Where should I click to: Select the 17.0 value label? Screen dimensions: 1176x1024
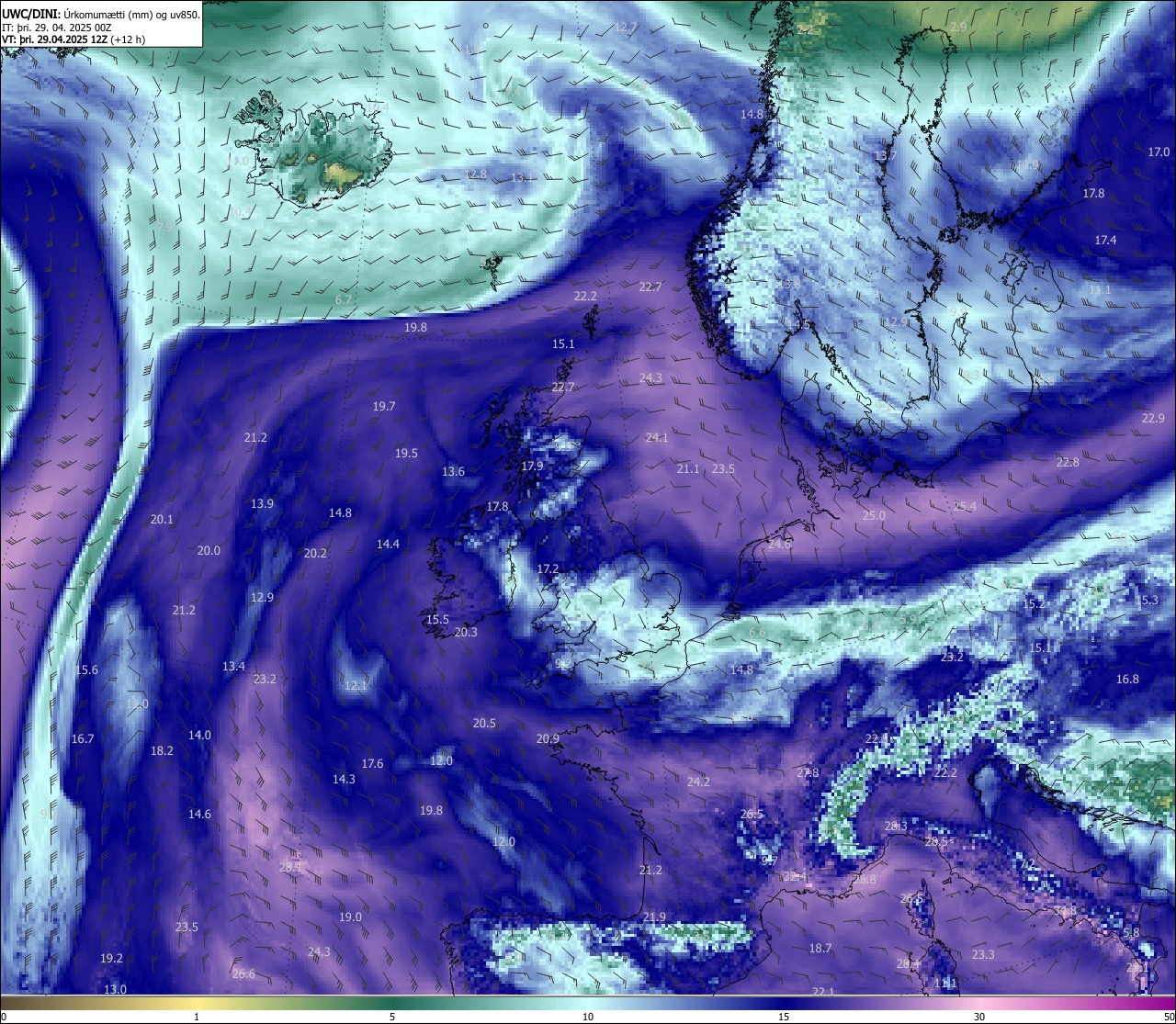coord(1159,152)
